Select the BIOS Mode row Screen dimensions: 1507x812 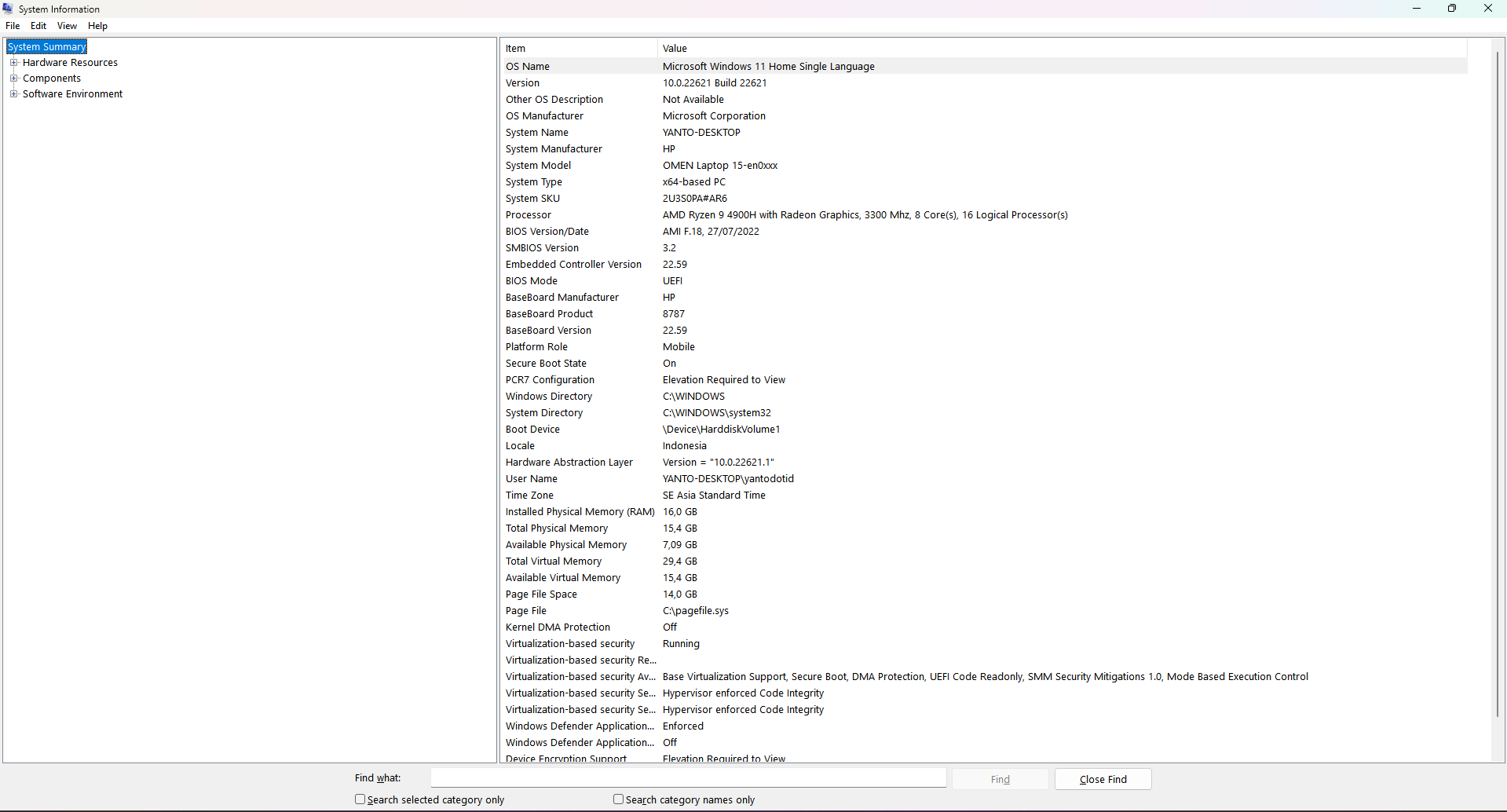point(985,281)
